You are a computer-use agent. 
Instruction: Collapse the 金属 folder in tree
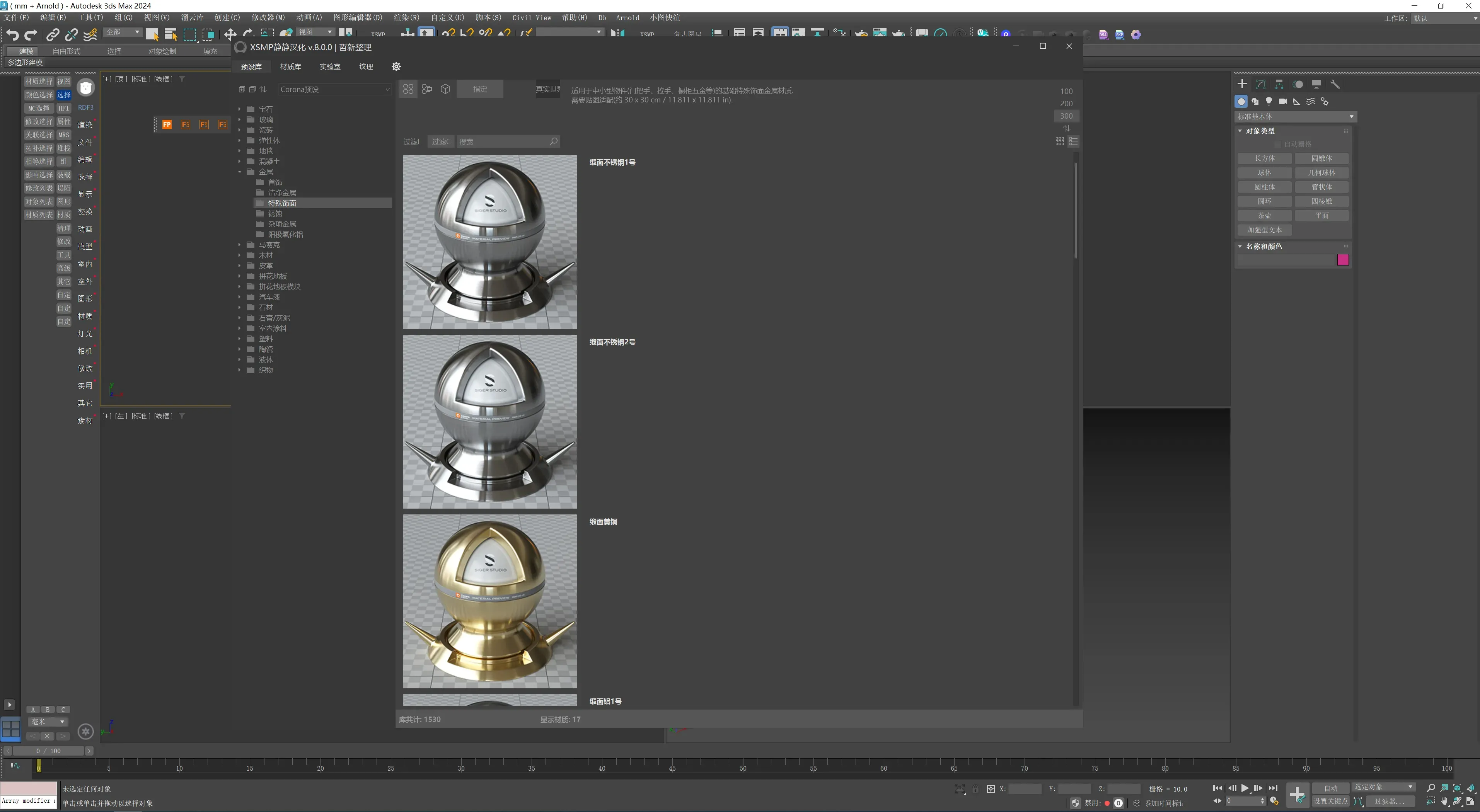pos(240,172)
